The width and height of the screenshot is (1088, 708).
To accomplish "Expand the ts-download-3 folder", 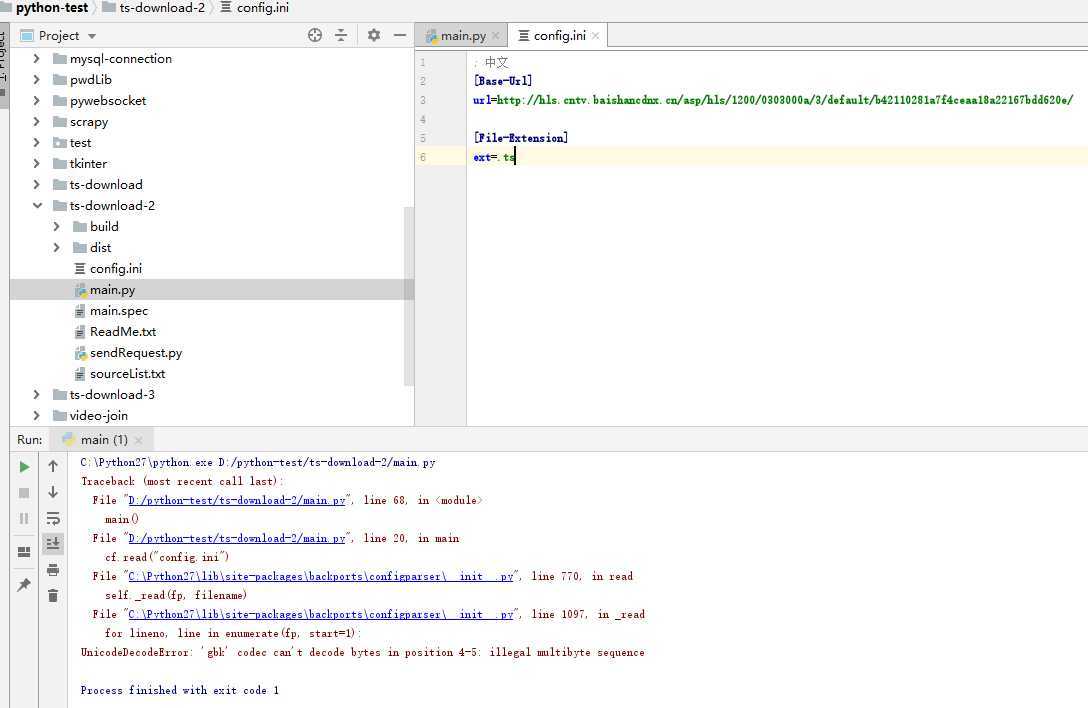I will click(x=36, y=394).
